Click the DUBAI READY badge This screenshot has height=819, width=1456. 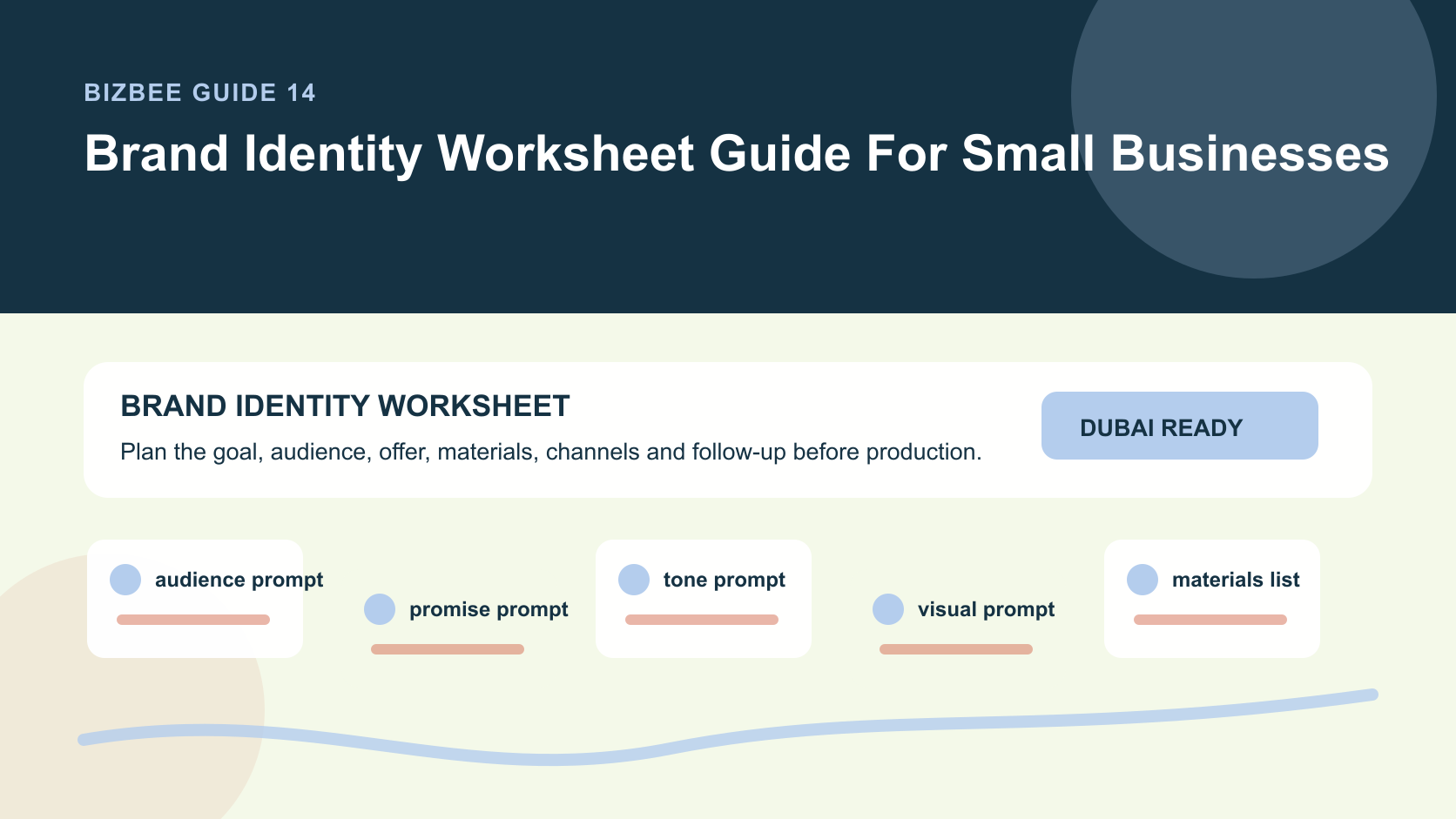[1180, 426]
